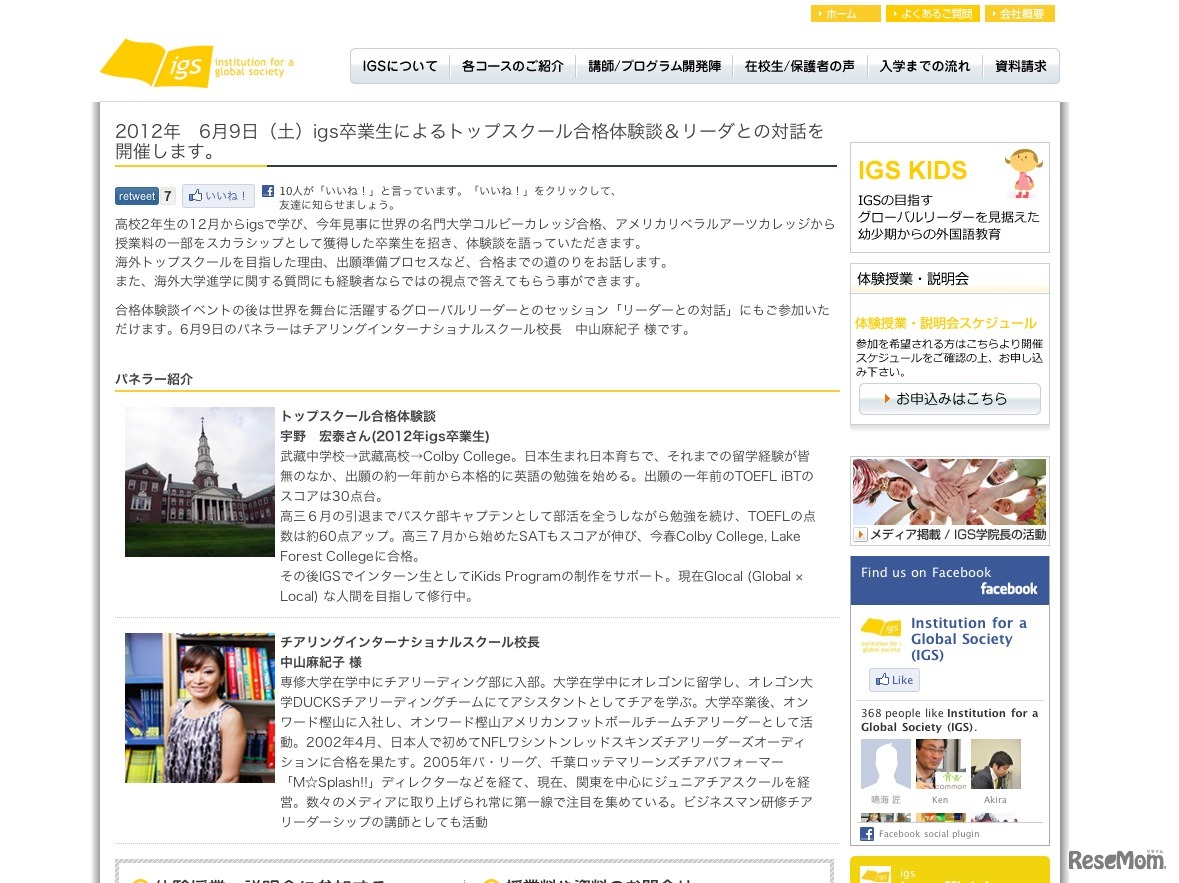Toggle the Like button in Facebook plugin

(893, 680)
